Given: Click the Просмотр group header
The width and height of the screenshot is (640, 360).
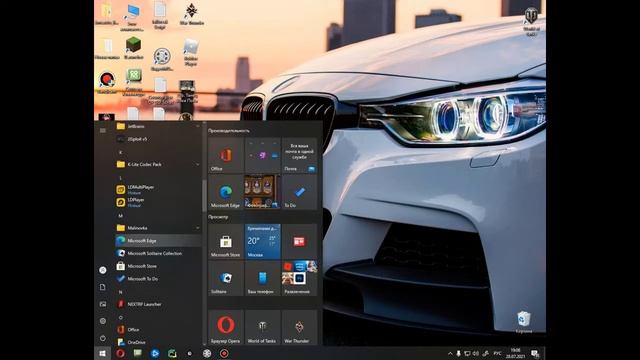Looking at the screenshot, I should 218,217.
